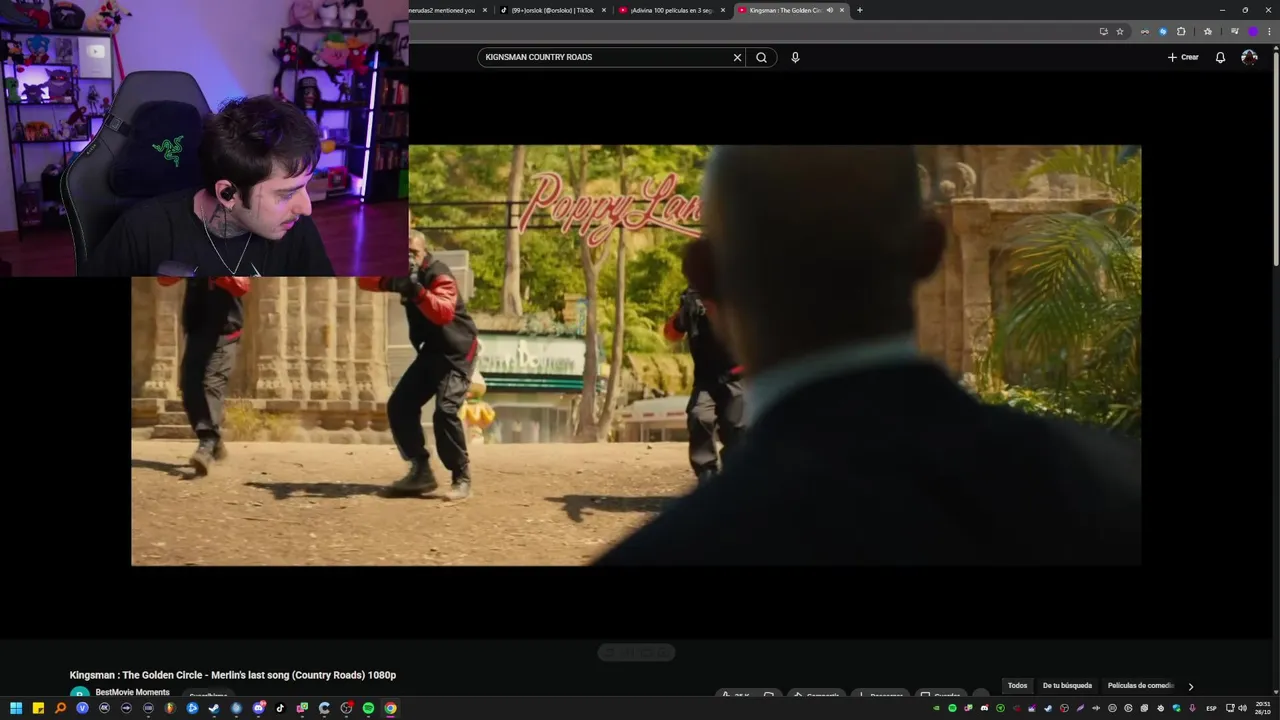
Task: Start voice search with the microphone icon
Action: [795, 57]
